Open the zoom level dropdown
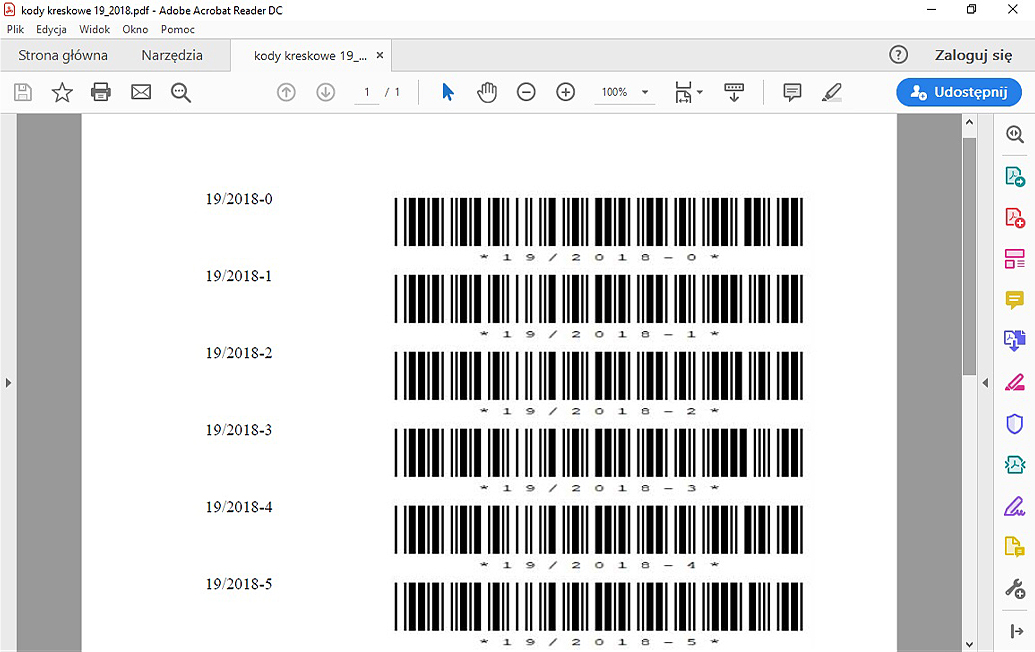Image resolution: width=1035 pixels, height=652 pixels. (645, 92)
